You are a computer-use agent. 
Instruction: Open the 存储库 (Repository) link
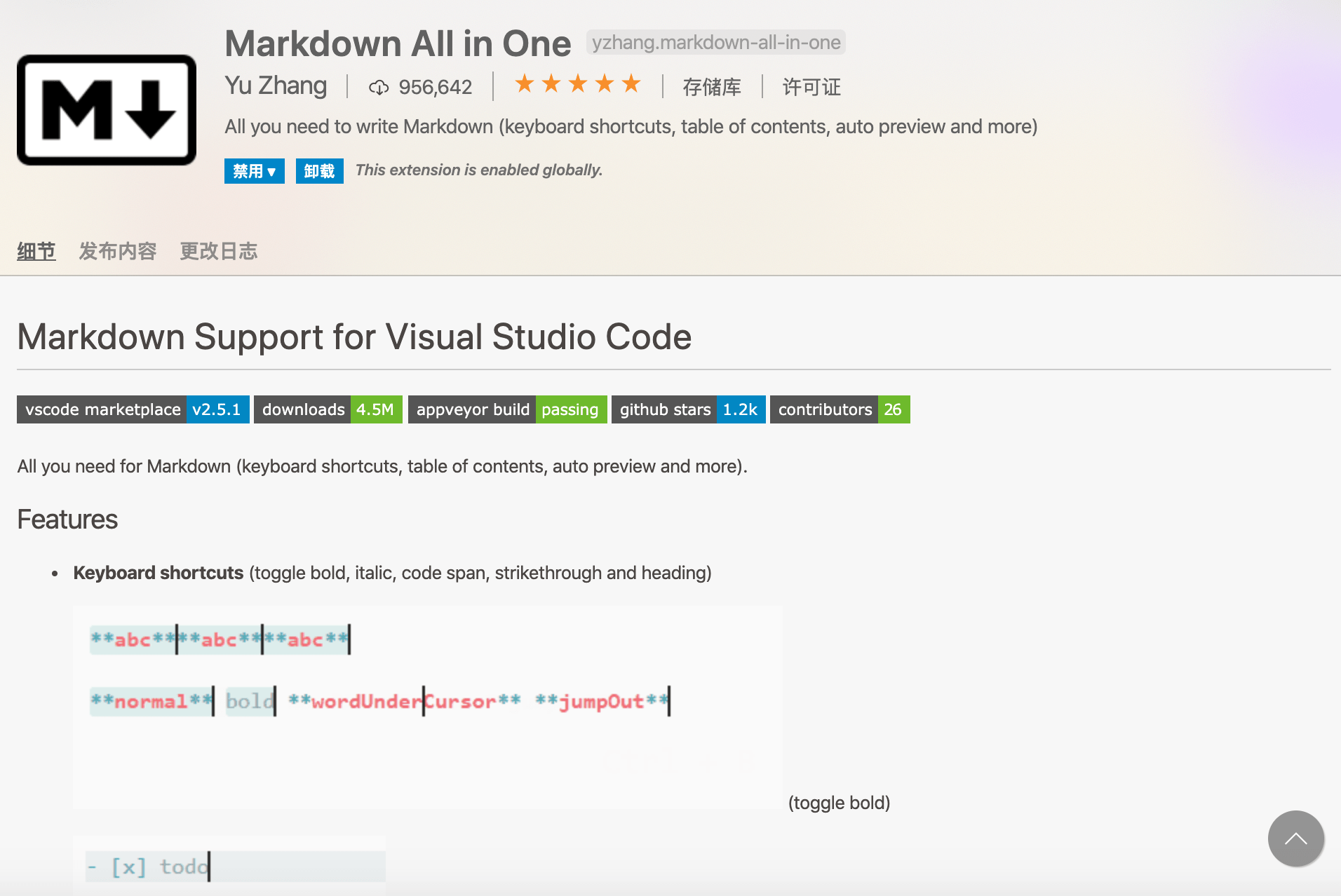tap(712, 87)
